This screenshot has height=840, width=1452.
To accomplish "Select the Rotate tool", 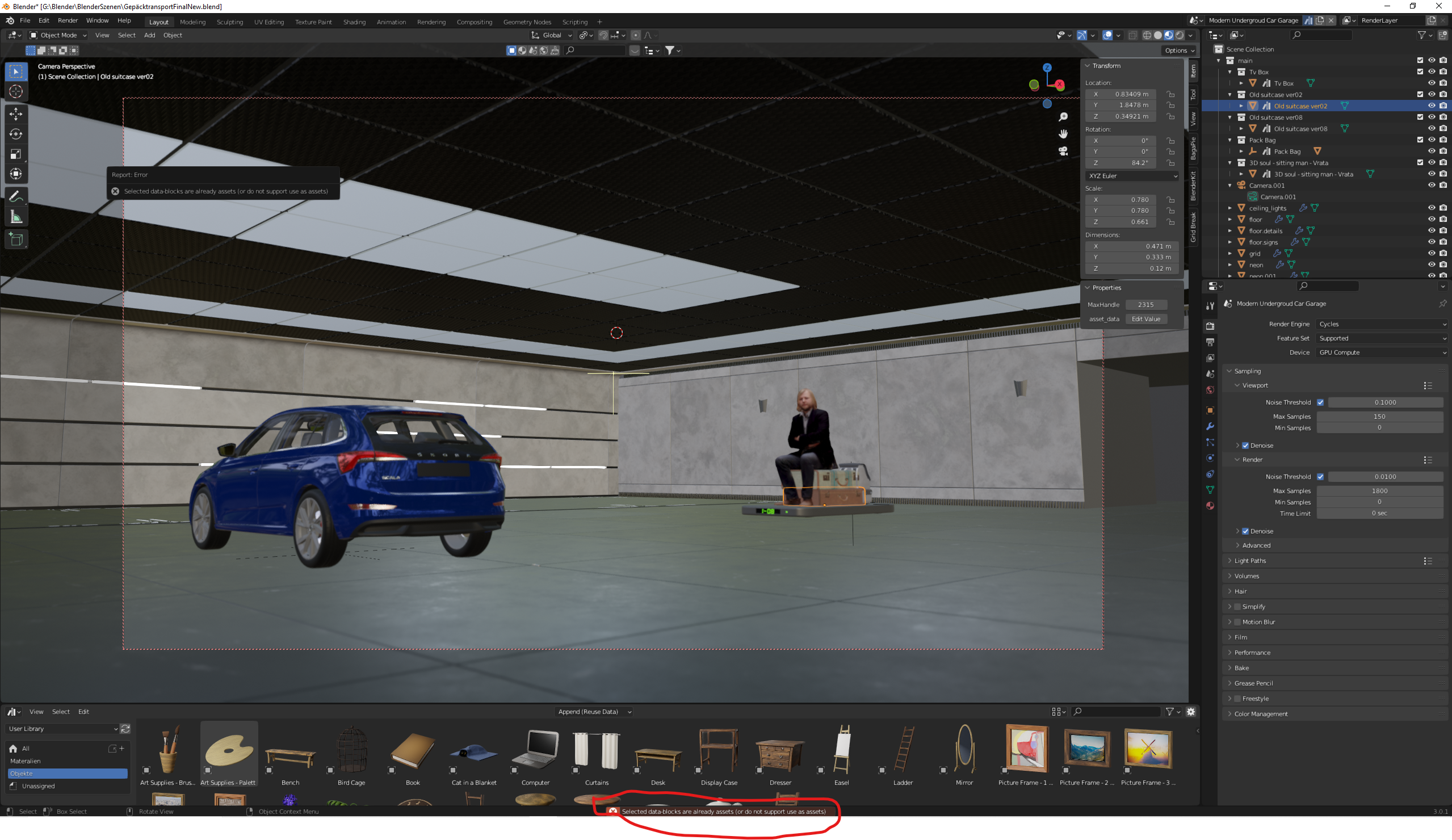I will [16, 135].
